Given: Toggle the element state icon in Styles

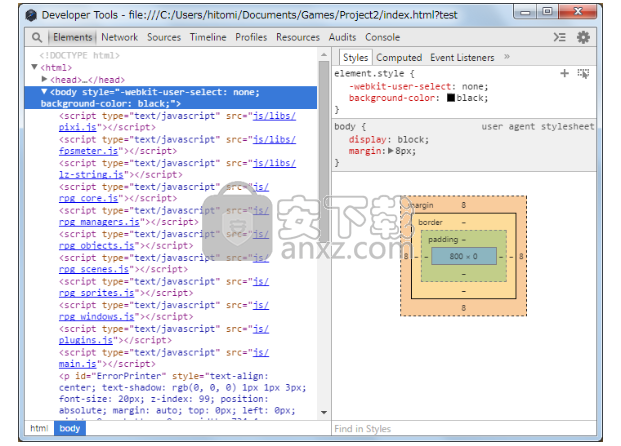Looking at the screenshot, I should click(x=583, y=74).
